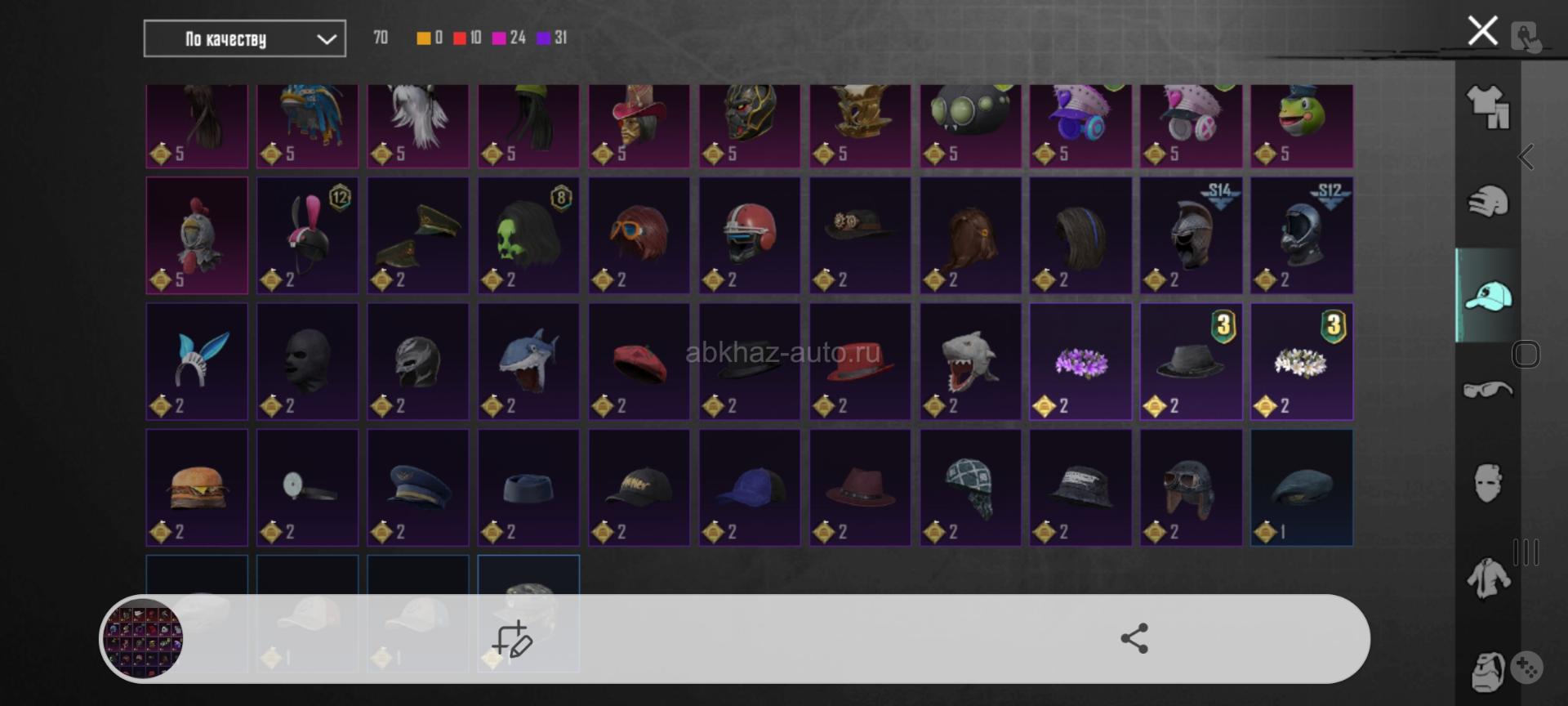Viewport: 1568px width, 706px height.
Task: Close the inventory with the X button
Action: pos(1482,31)
